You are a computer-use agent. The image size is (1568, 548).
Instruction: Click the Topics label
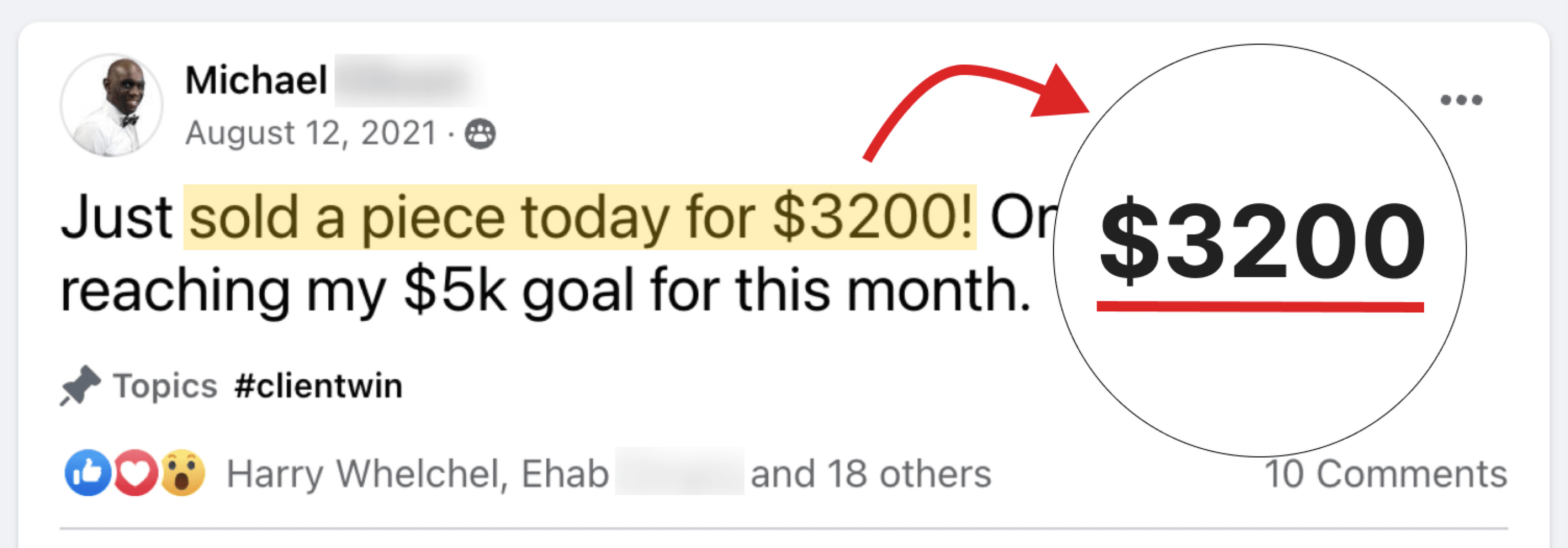(165, 386)
